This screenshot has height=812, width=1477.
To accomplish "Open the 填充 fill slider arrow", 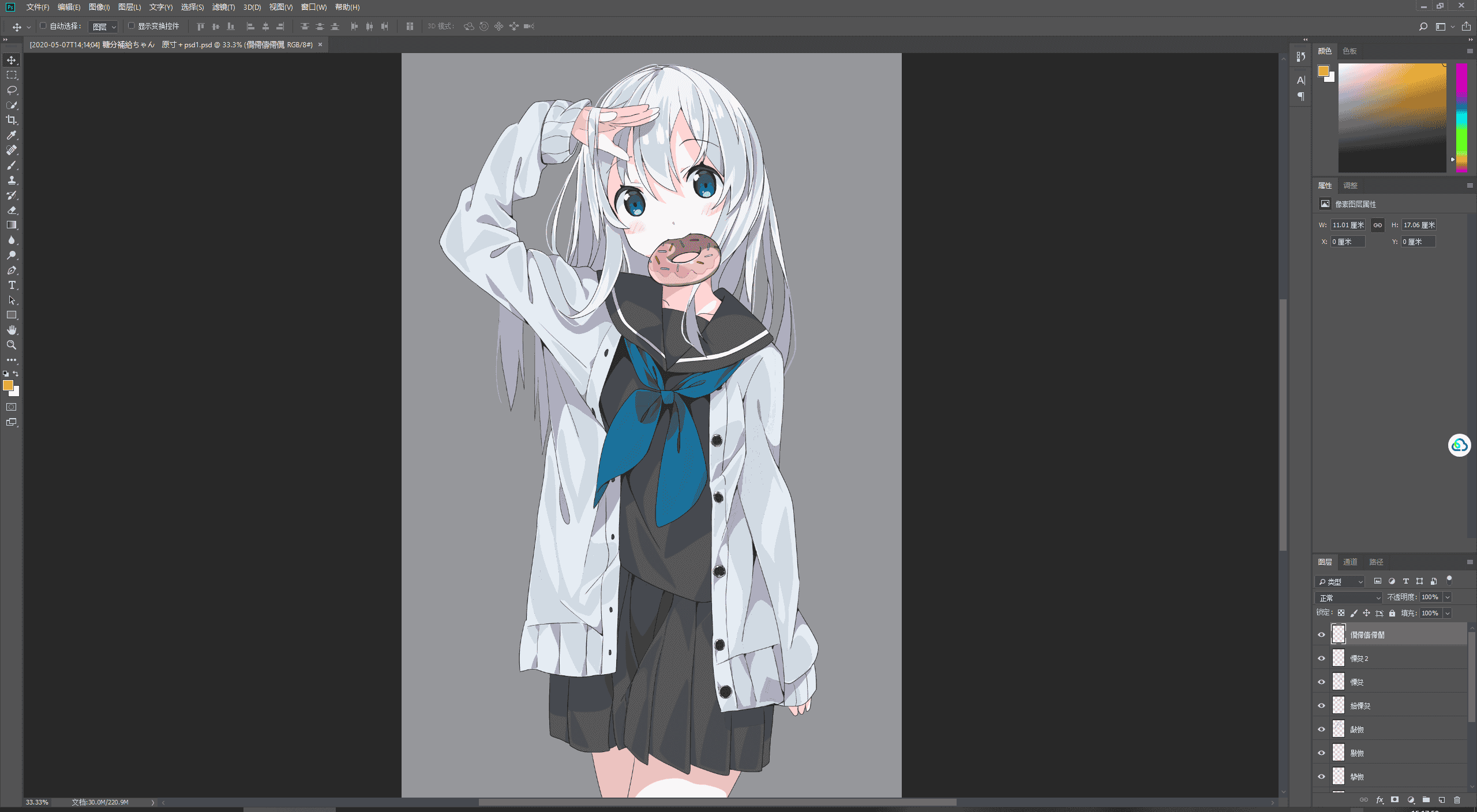I will coord(1447,613).
